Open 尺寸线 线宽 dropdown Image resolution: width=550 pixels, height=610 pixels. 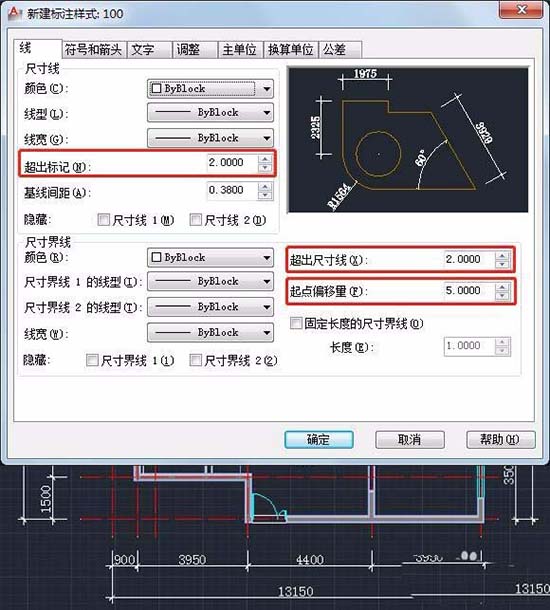pyautogui.click(x=210, y=138)
